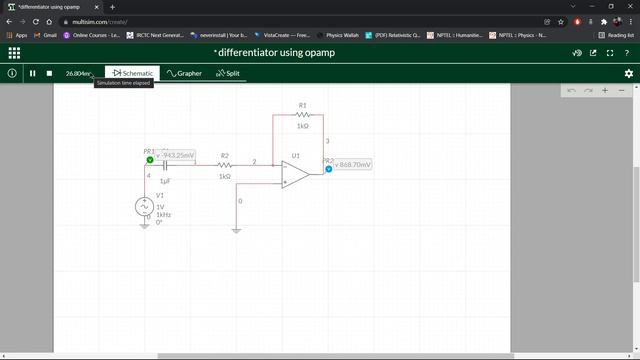Zoom out of the schematic
This screenshot has width=640, height=360.
621,91
